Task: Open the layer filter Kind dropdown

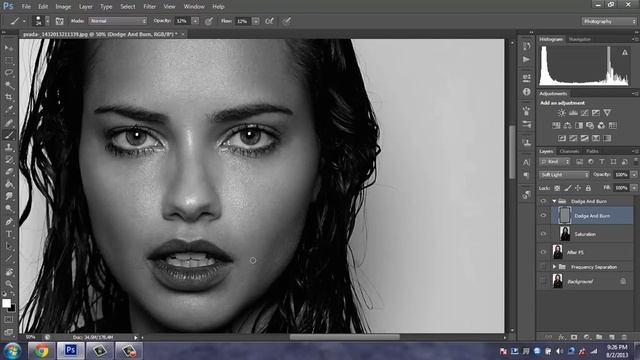Action: tap(554, 162)
